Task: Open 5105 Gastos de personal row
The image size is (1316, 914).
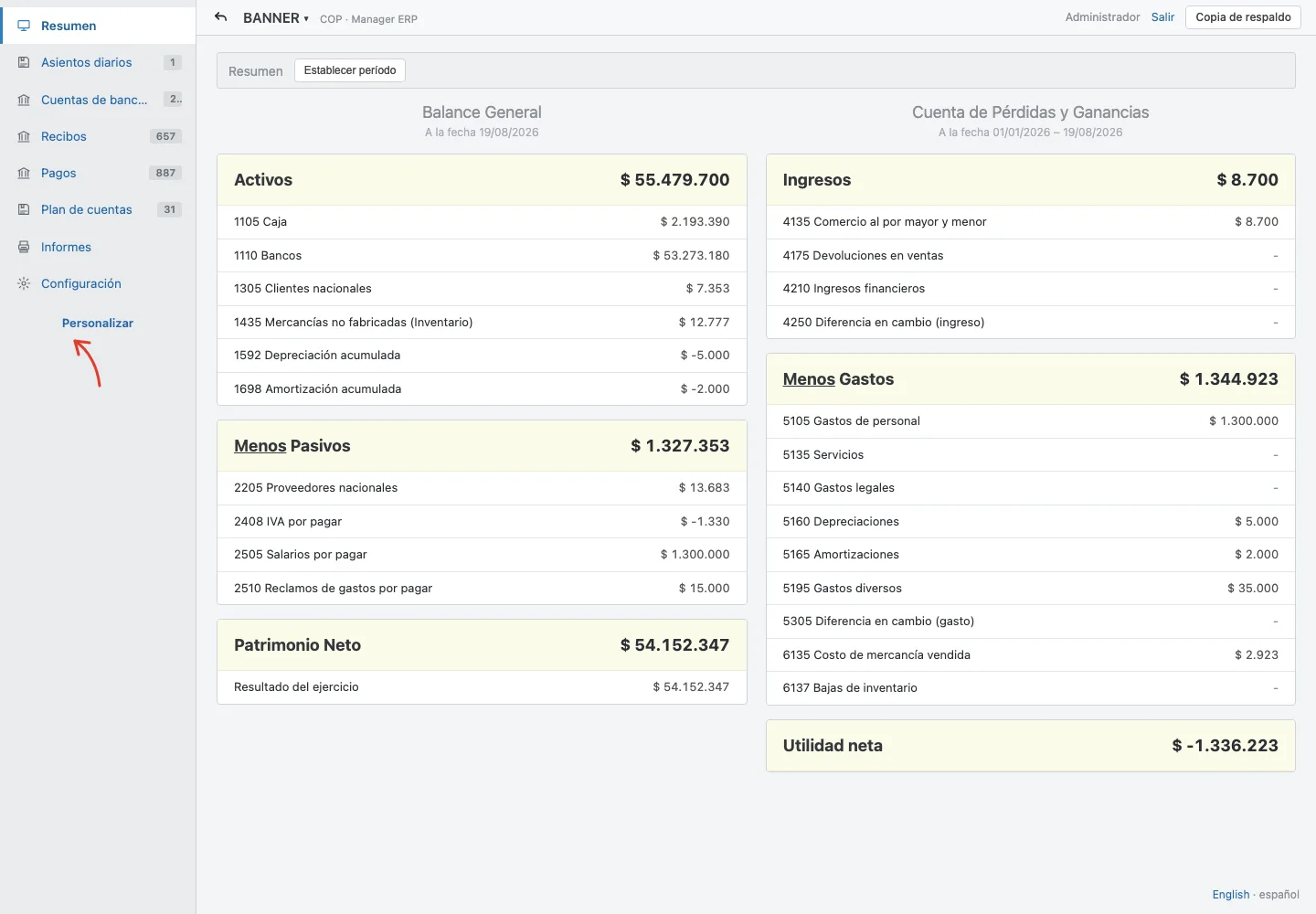Action: (1030, 421)
